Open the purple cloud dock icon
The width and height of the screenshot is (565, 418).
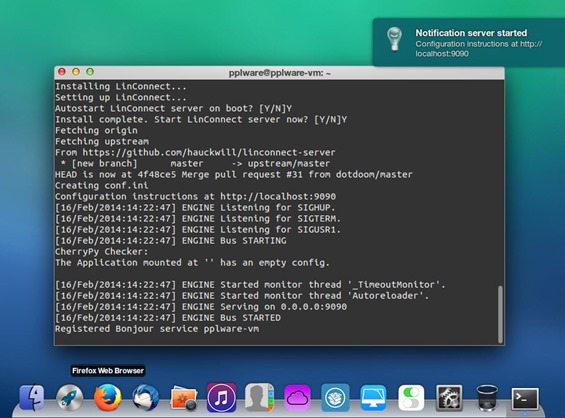click(x=297, y=398)
